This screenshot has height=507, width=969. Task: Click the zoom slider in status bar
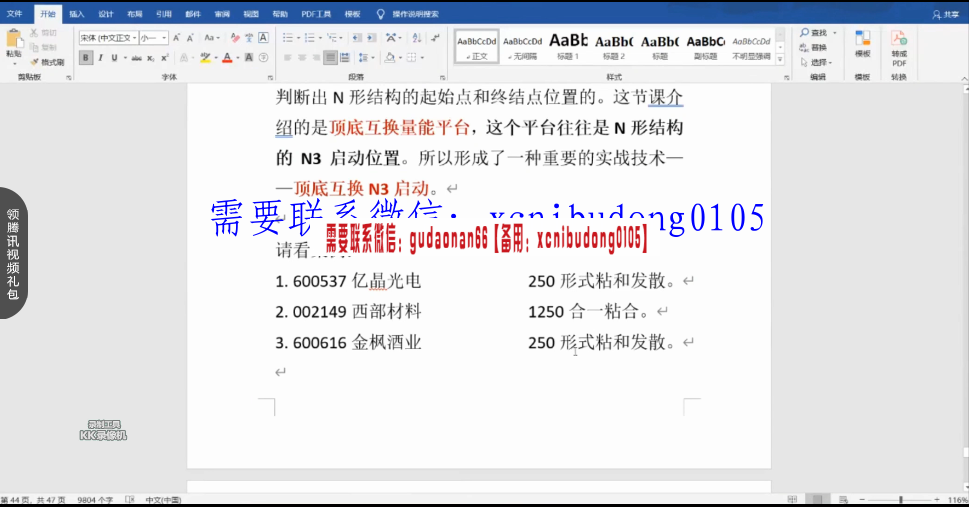coord(900,499)
